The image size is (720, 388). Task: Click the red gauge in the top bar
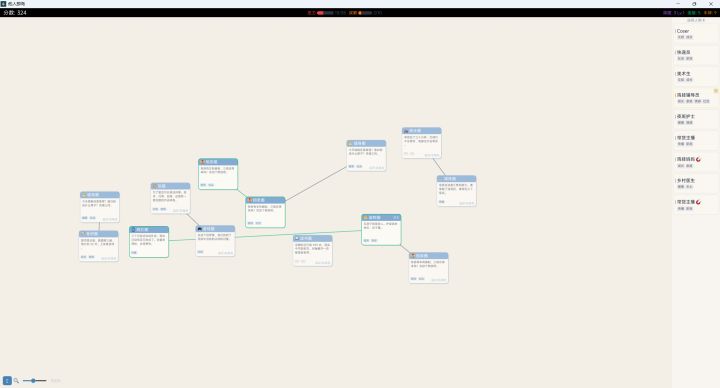325,13
